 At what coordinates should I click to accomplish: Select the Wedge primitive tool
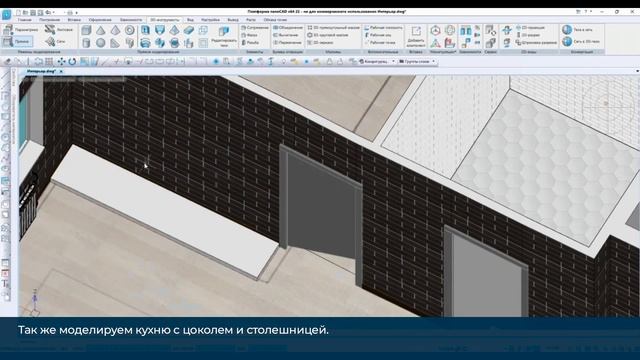(115, 42)
